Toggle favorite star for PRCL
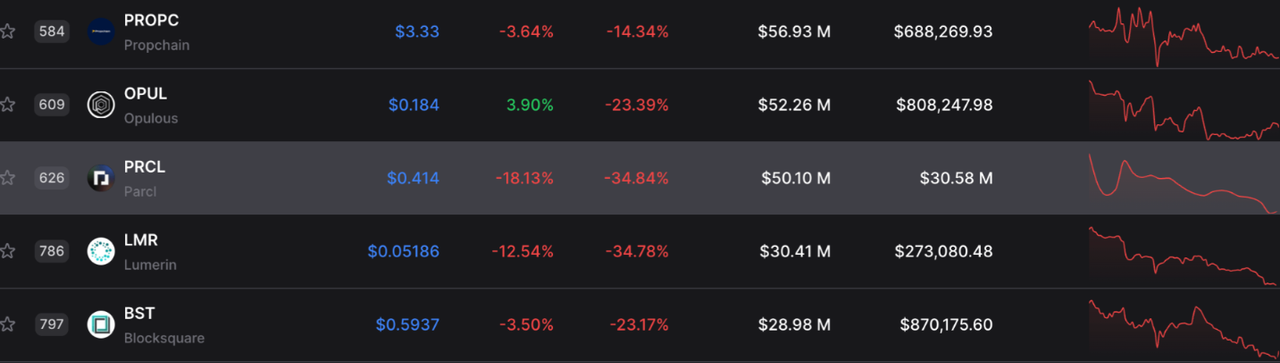 (x=7, y=178)
